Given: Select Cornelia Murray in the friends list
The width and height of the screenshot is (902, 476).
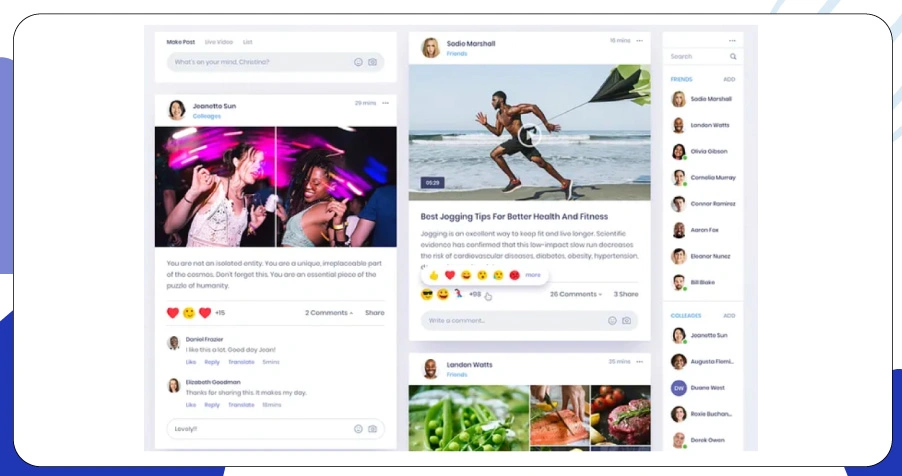Looking at the screenshot, I should click(703, 178).
